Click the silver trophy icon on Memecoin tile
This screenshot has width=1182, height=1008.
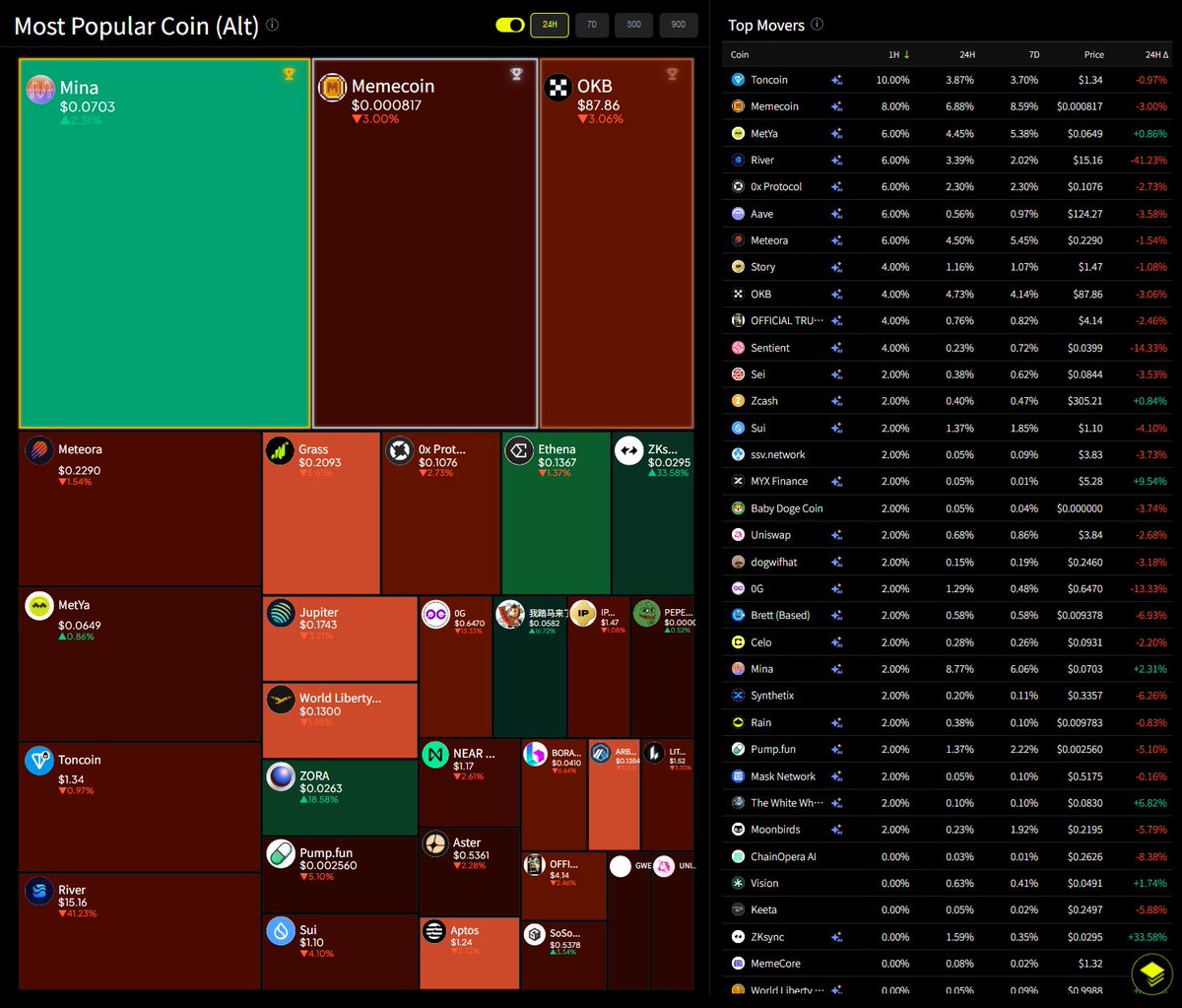516,74
